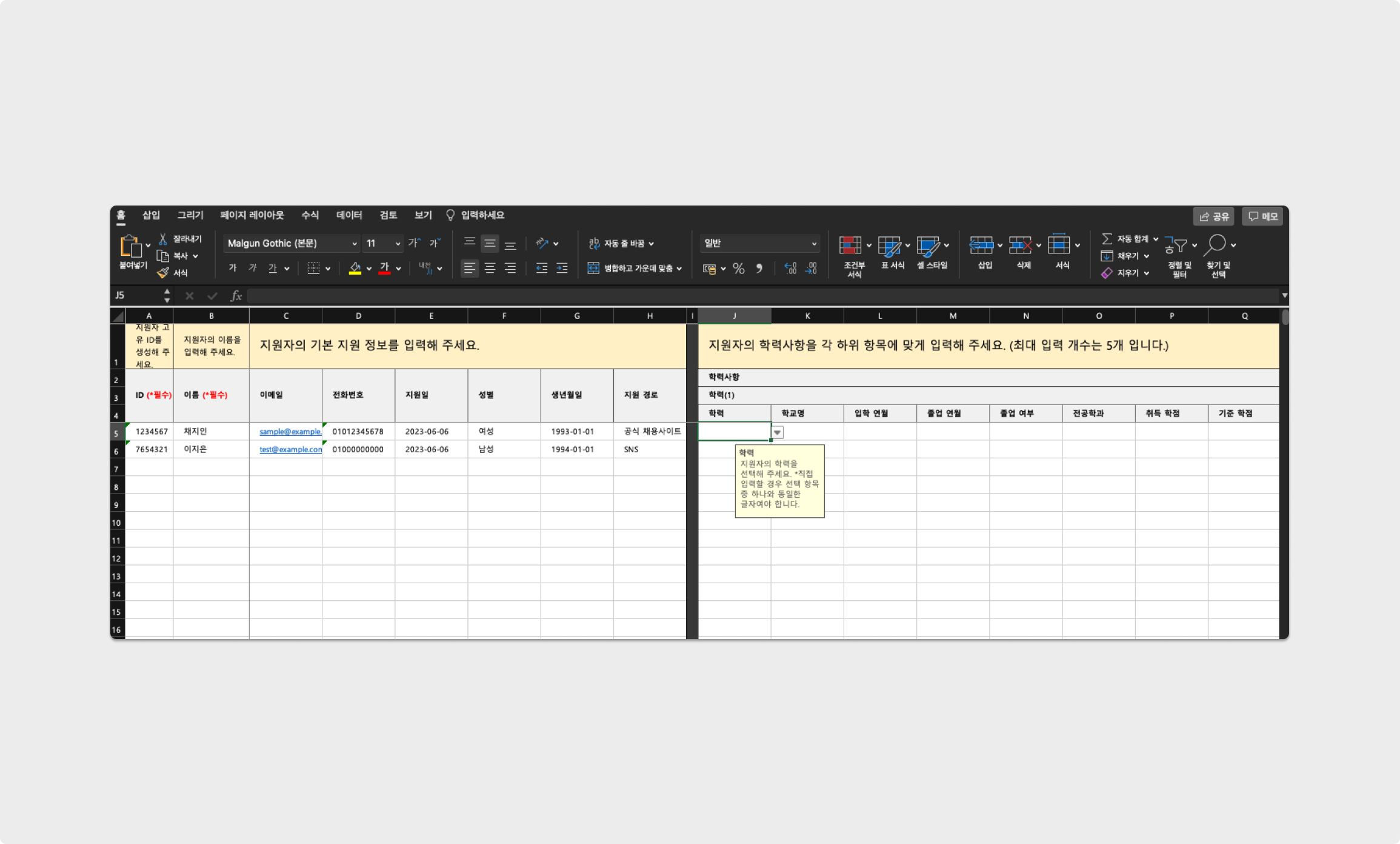Copy selection using the 복사 icon
Screen dimensions: 1400x844
(x=162, y=256)
